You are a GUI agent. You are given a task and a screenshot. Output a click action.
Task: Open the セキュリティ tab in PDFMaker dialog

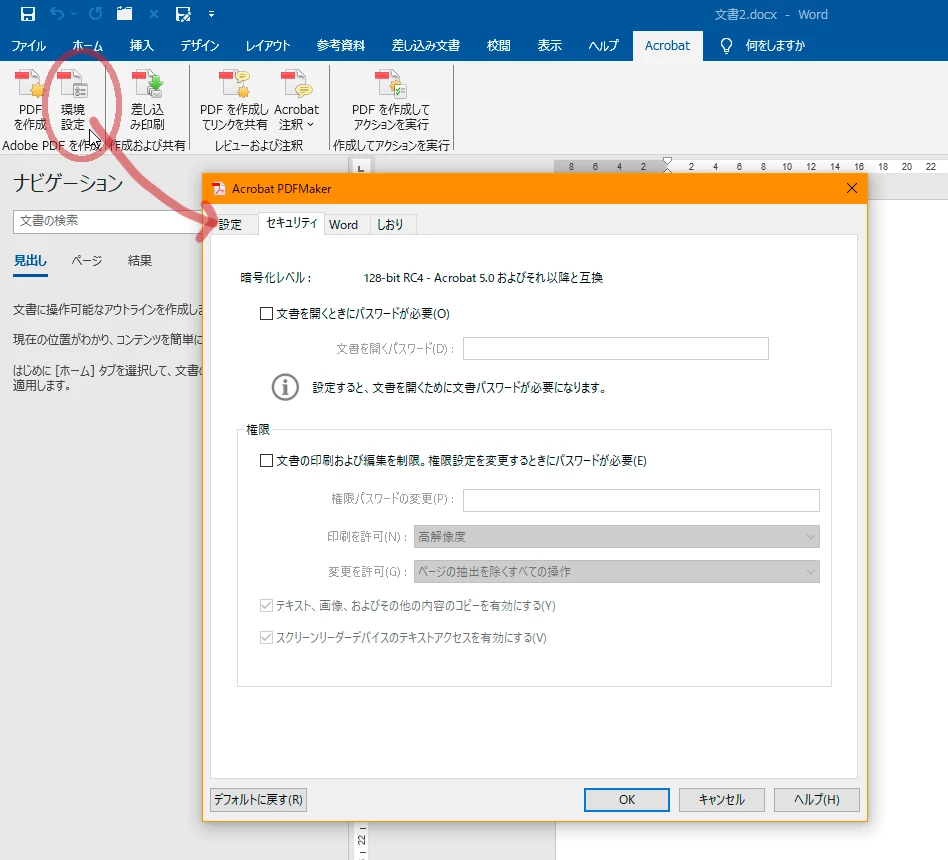coord(291,223)
